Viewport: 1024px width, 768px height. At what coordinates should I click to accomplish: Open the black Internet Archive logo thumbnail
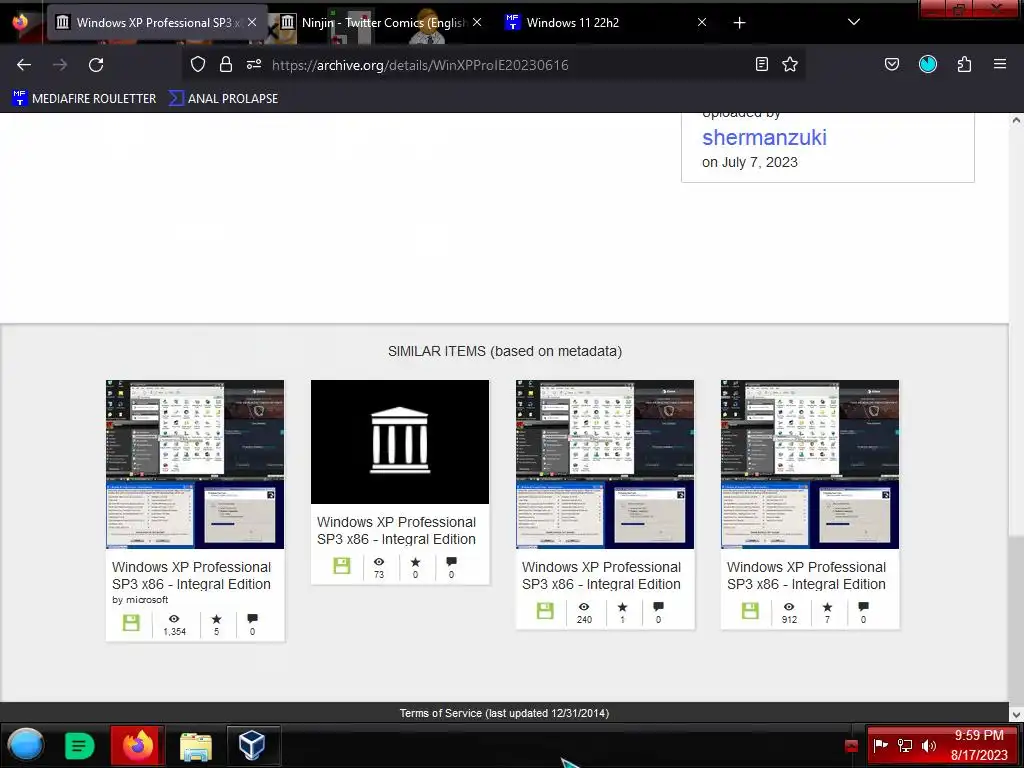click(400, 441)
